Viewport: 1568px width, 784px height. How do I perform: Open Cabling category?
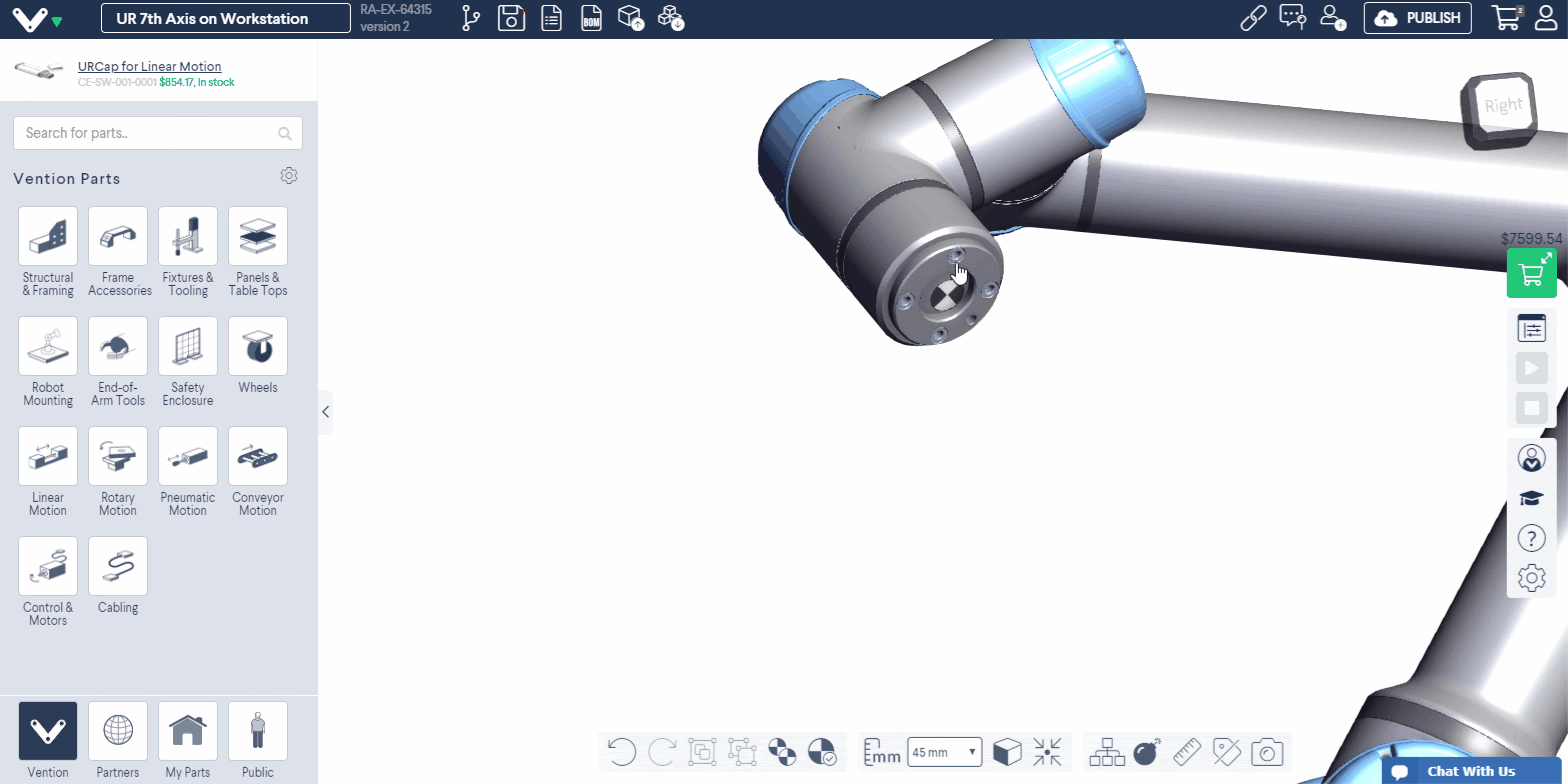tap(118, 576)
